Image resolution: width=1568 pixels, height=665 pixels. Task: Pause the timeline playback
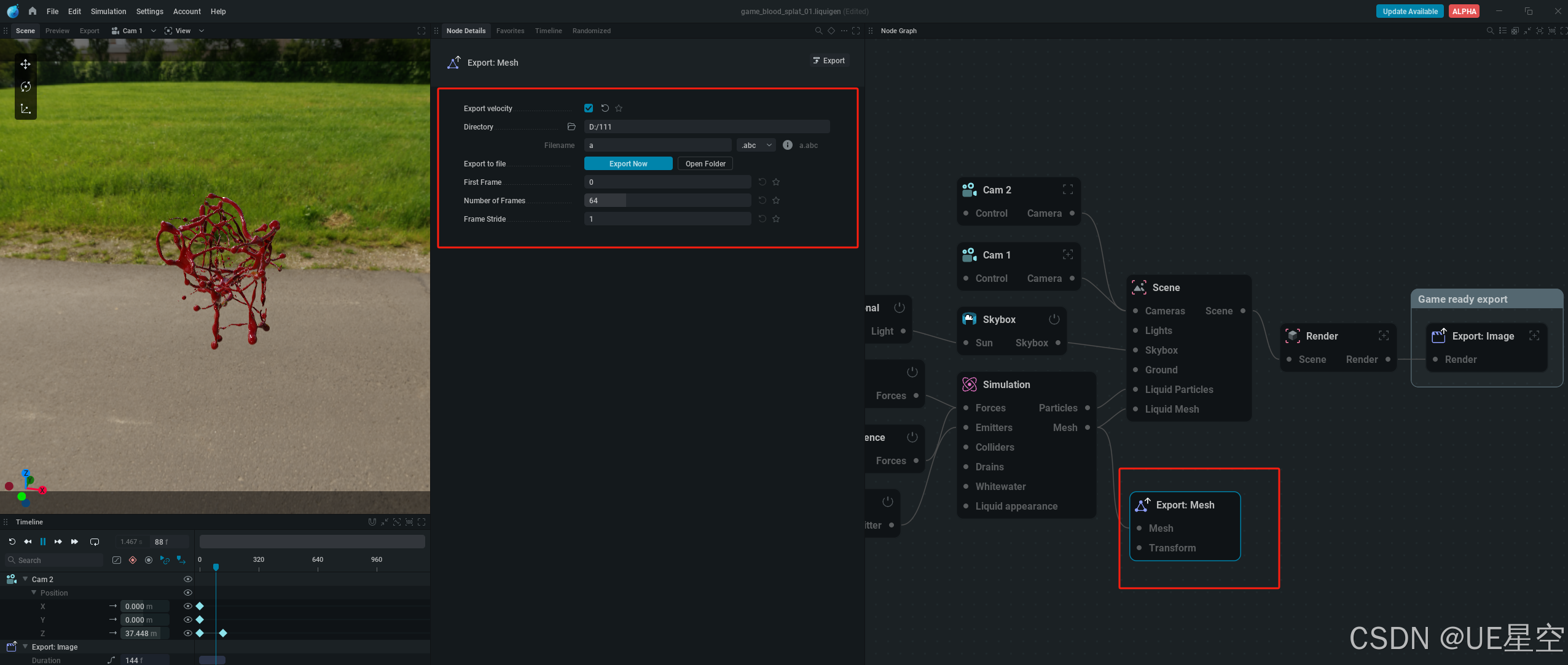coord(43,542)
